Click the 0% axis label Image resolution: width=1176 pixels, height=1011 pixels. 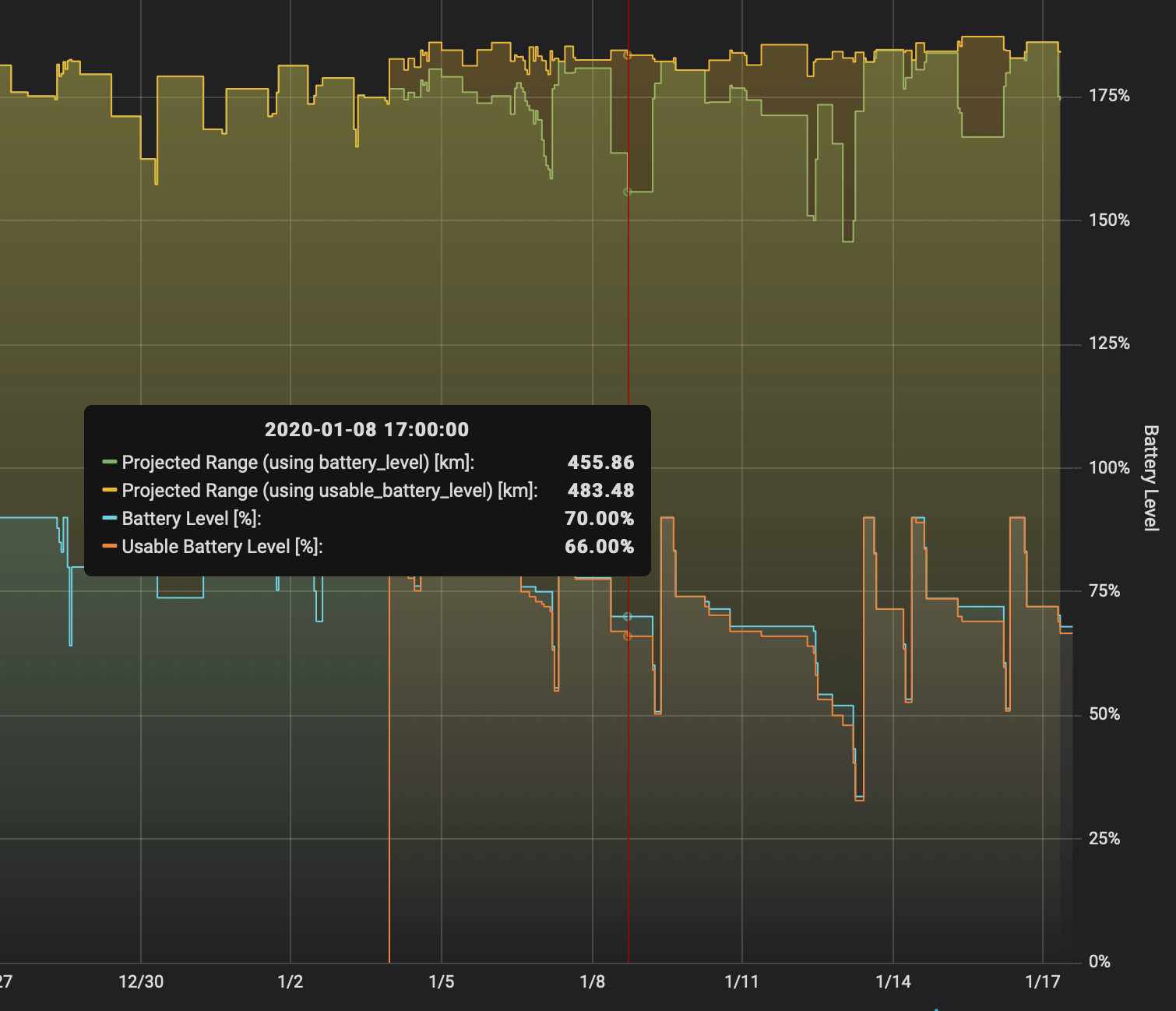[1100, 962]
